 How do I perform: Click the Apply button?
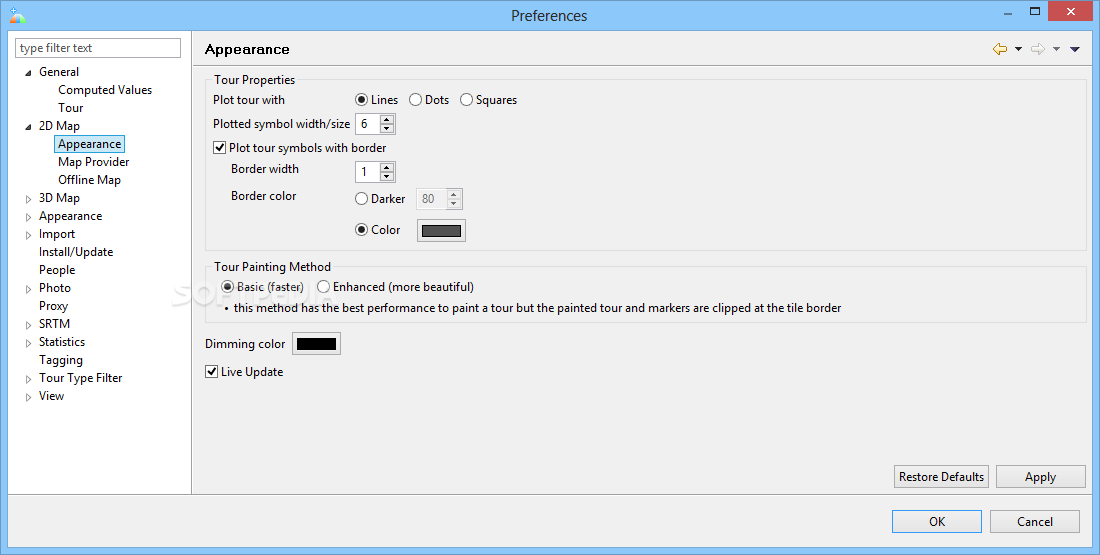click(1040, 477)
